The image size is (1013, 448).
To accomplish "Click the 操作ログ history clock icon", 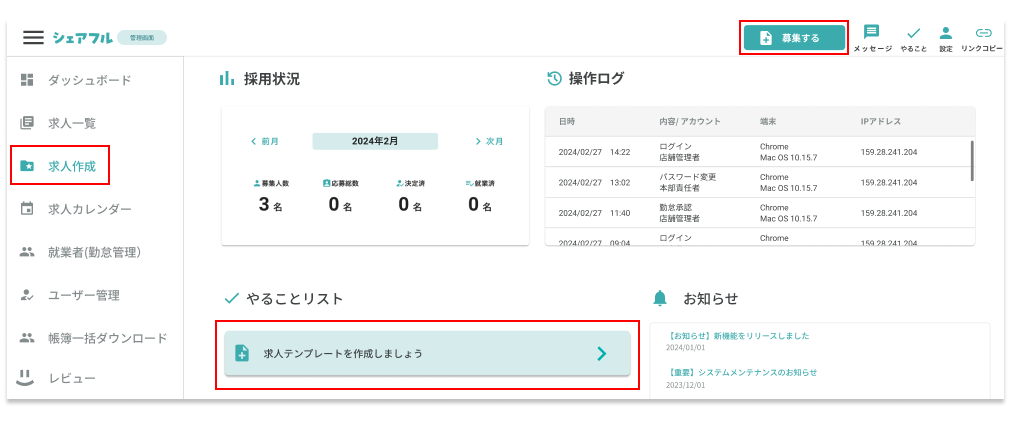I will point(554,79).
